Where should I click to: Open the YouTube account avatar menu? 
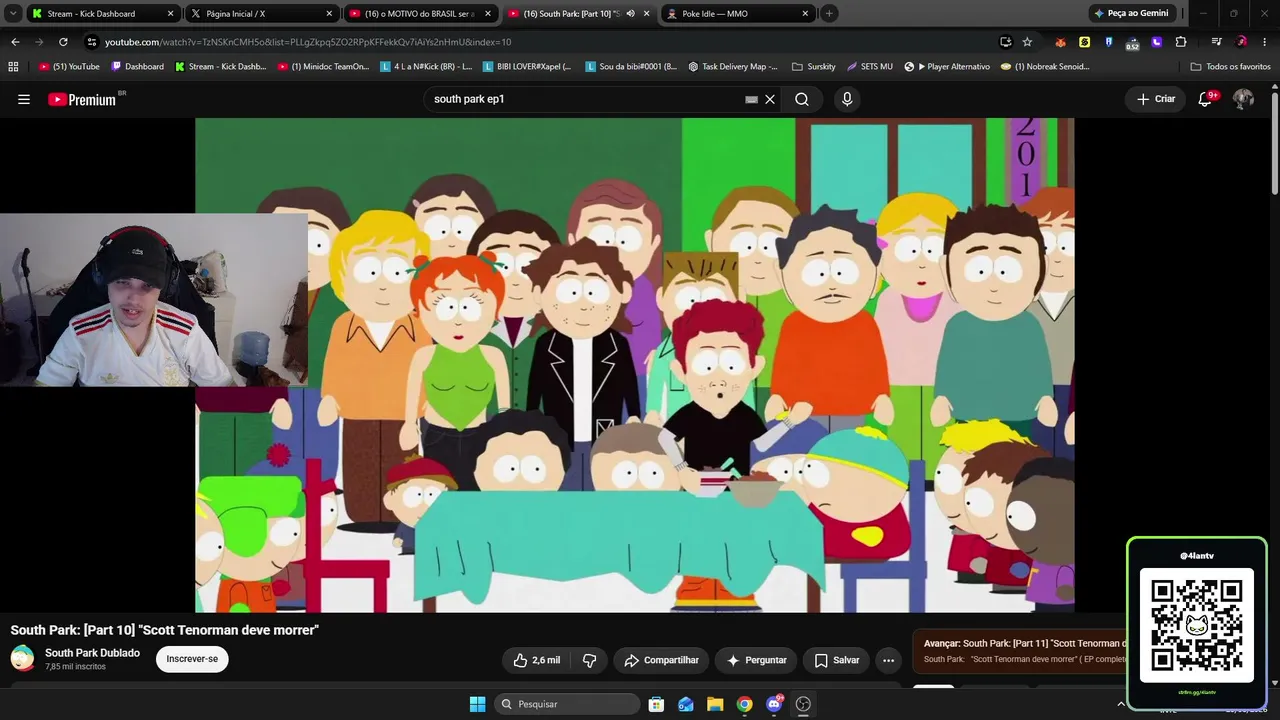click(1243, 99)
